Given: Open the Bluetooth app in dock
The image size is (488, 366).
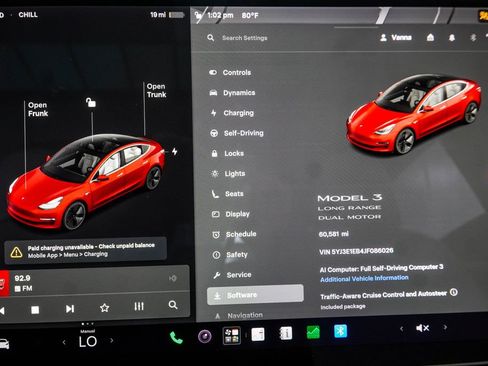Looking at the screenshot, I should [x=340, y=331].
